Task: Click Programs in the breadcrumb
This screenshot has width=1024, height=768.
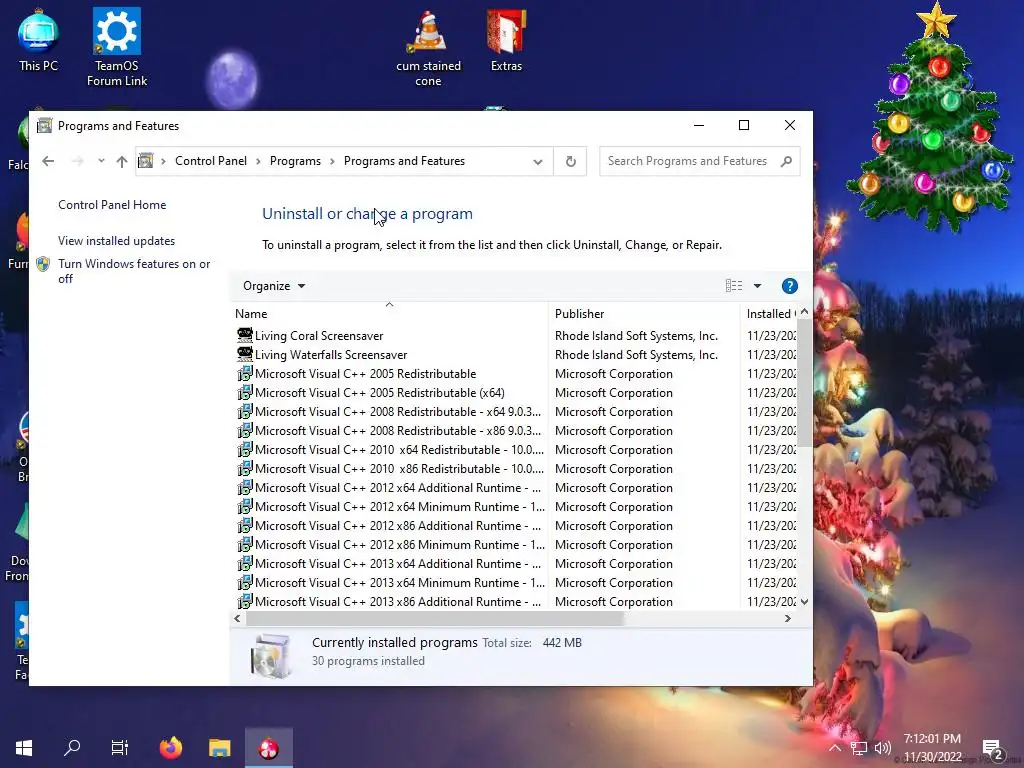Action: coord(295,161)
